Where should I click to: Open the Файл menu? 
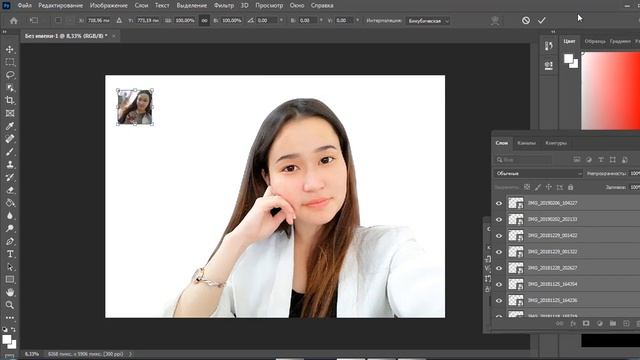pyautogui.click(x=25, y=5)
